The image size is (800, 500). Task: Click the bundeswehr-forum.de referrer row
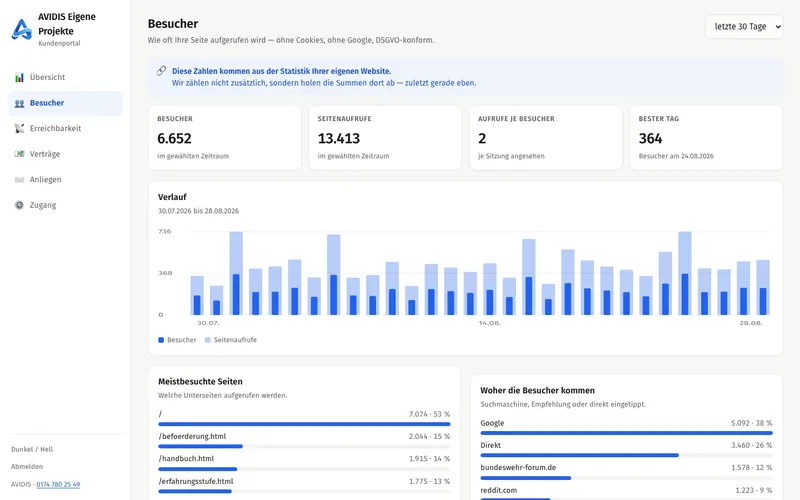626,472
